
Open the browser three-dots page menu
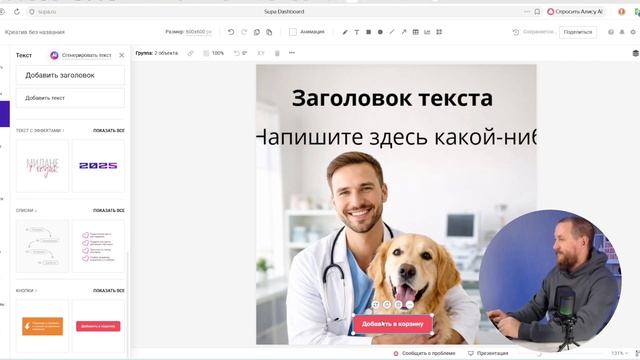tap(527, 12)
